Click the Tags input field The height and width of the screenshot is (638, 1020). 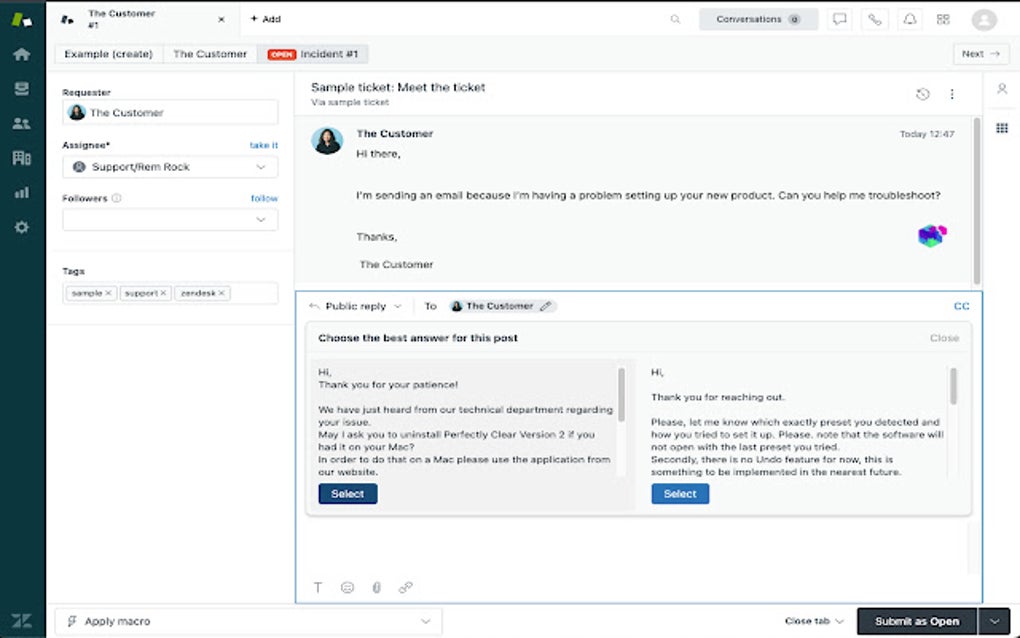170,293
